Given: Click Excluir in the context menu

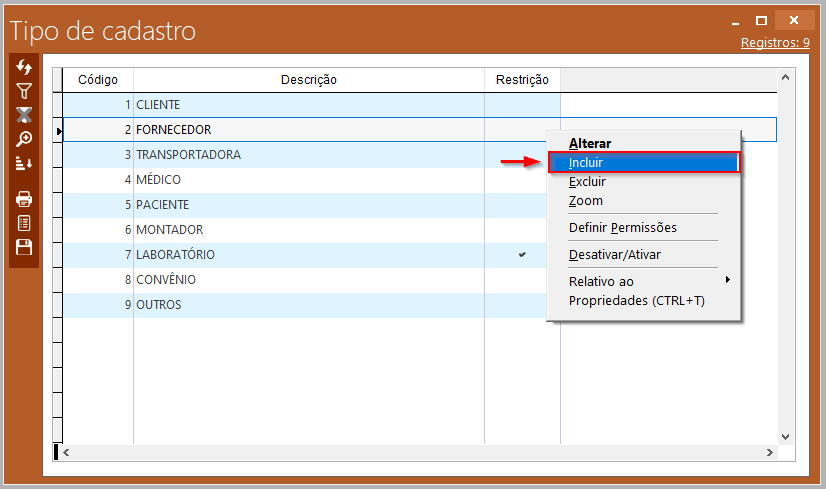Looking at the screenshot, I should [x=587, y=182].
